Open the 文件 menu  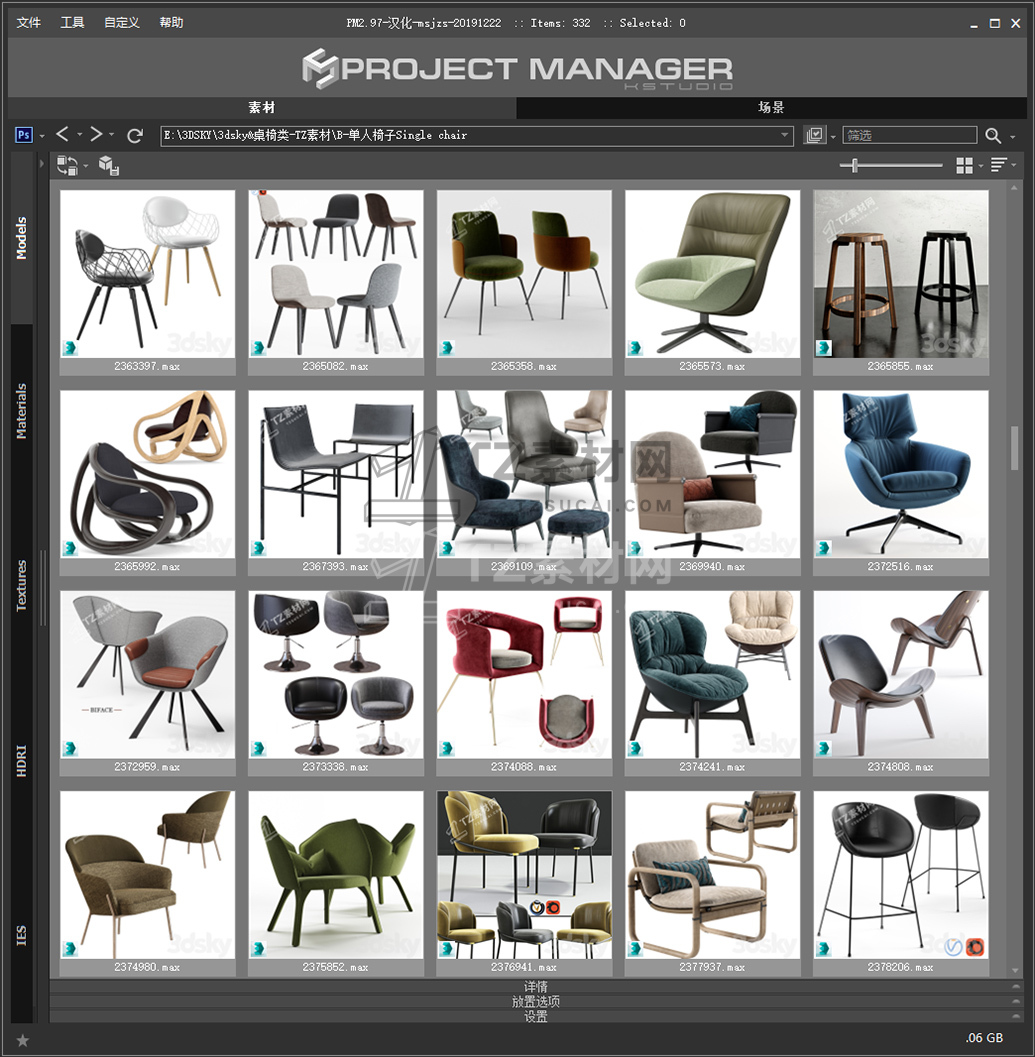(28, 23)
